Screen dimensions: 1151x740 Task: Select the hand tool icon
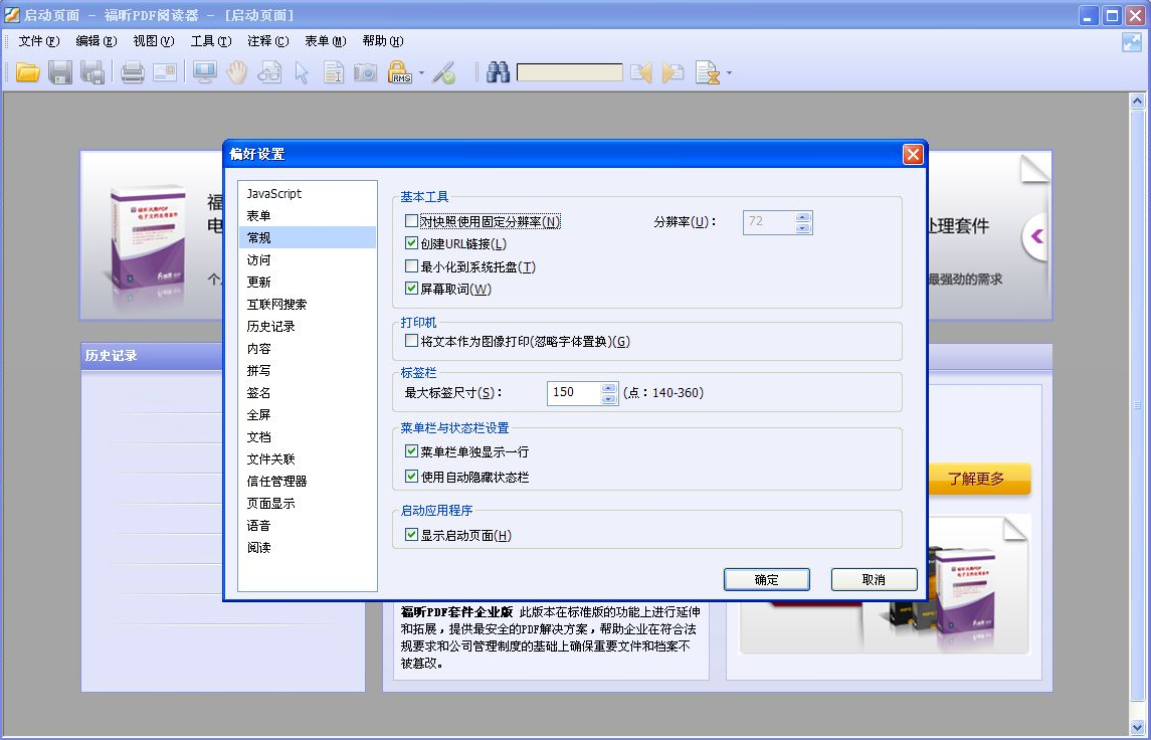(237, 72)
